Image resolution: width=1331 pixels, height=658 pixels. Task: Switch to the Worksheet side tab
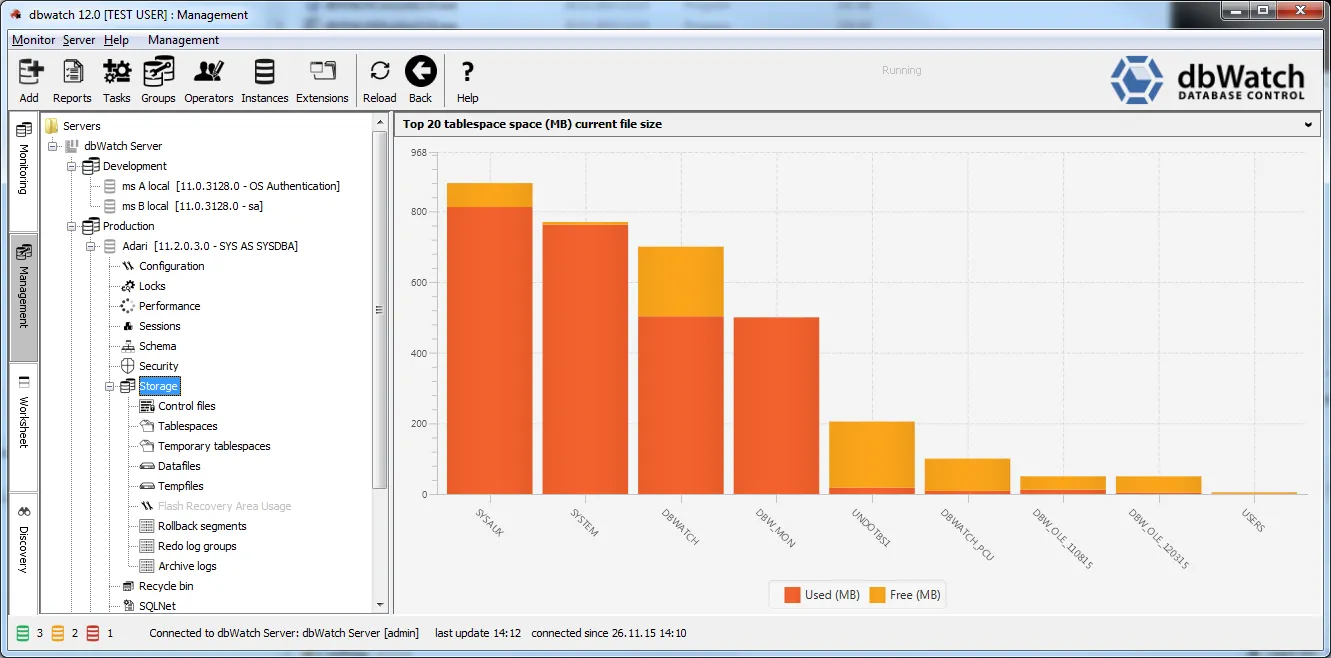click(x=24, y=412)
